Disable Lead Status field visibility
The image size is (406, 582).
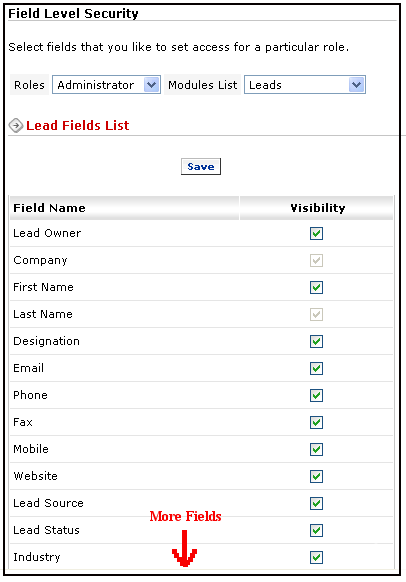click(x=316, y=530)
